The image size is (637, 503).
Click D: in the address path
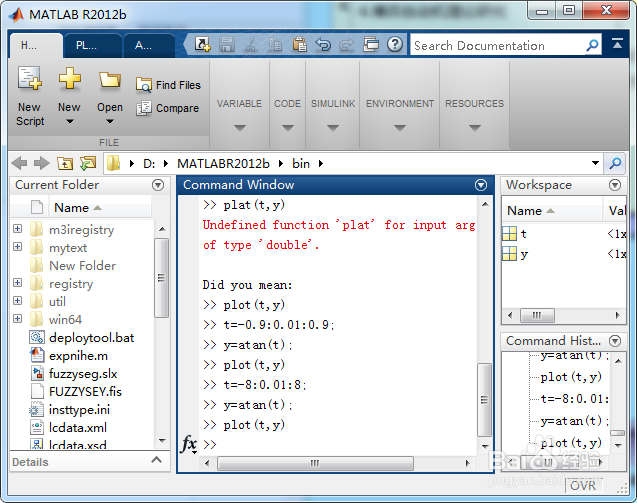(x=149, y=164)
